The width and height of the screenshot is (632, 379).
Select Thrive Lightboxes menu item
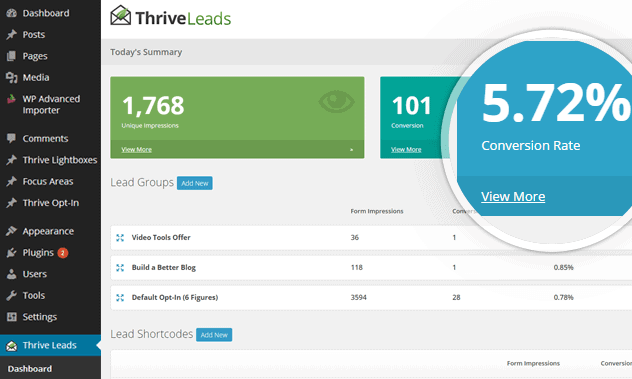(60, 160)
